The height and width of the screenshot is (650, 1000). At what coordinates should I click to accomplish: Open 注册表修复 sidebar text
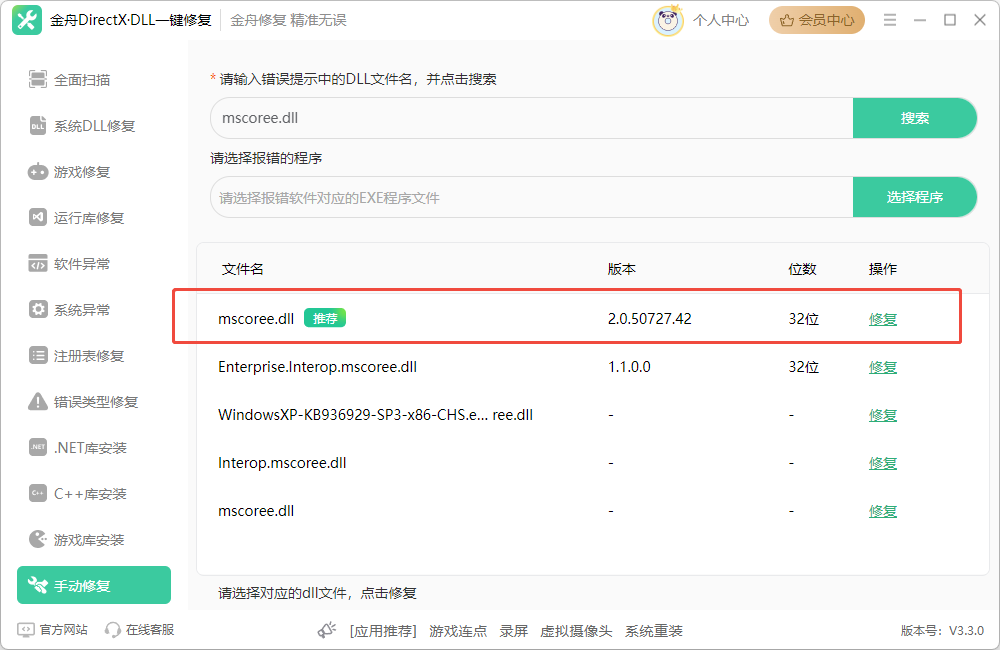pos(89,355)
